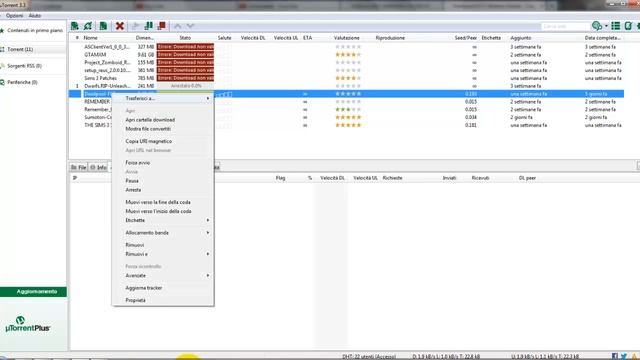Expand the Etichetta submenu
Screen dimensions: 640x360
tap(163, 220)
